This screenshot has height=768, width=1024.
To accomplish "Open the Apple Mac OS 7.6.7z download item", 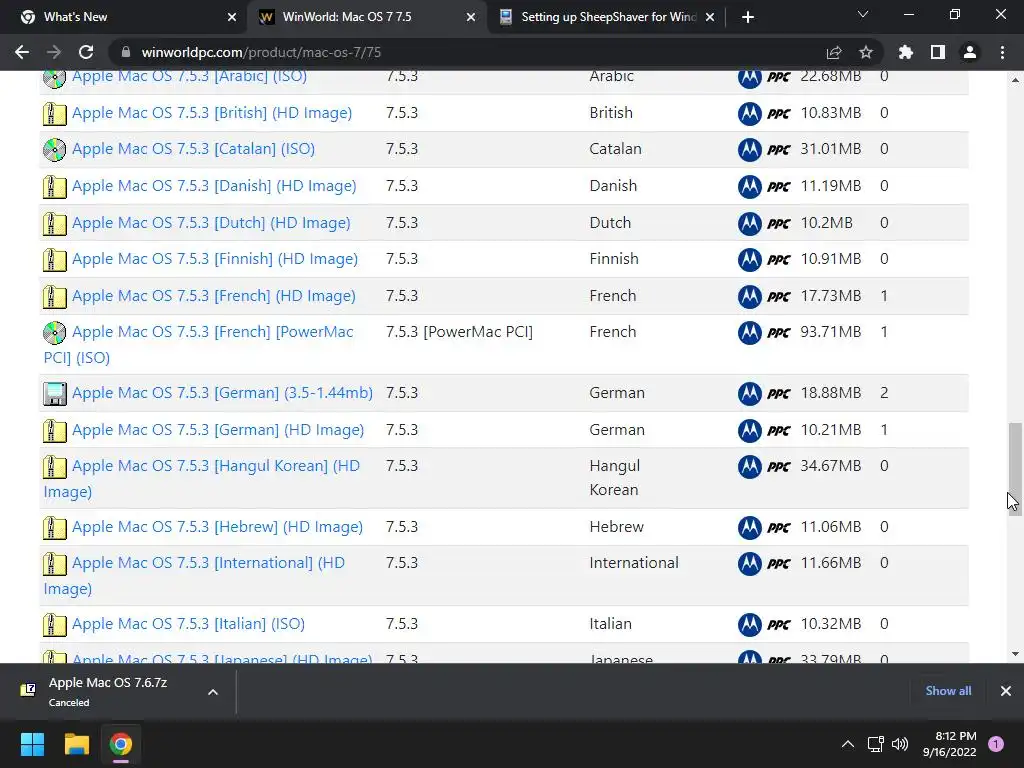I will click(x=108, y=692).
